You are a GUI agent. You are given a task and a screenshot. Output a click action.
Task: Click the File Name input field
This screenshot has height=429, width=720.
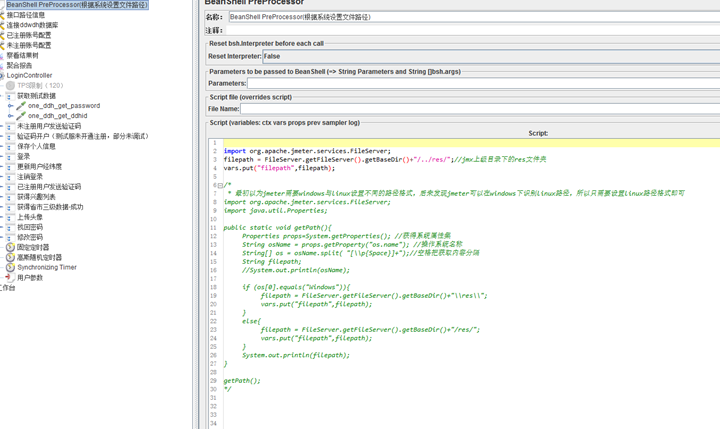(x=480, y=109)
